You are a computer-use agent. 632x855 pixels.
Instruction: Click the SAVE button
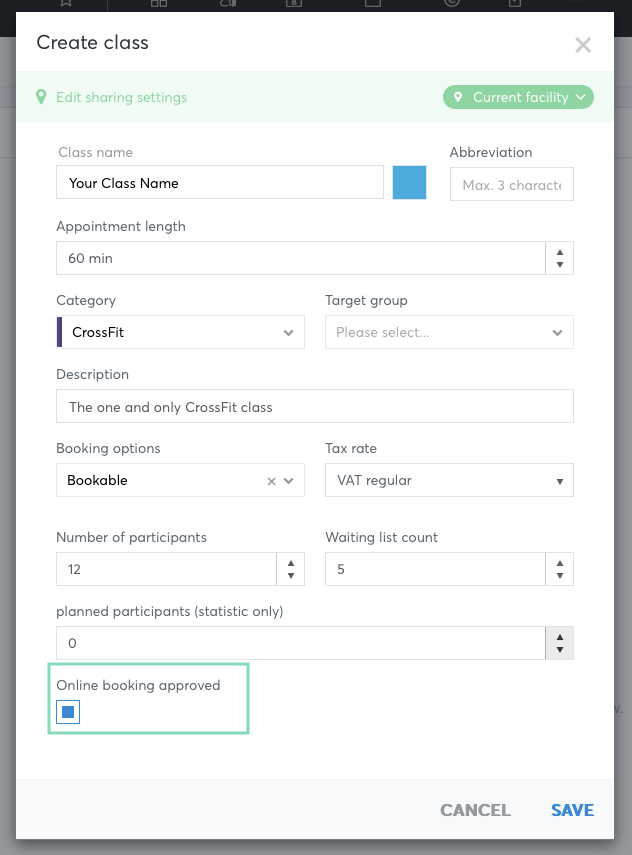pyautogui.click(x=573, y=810)
